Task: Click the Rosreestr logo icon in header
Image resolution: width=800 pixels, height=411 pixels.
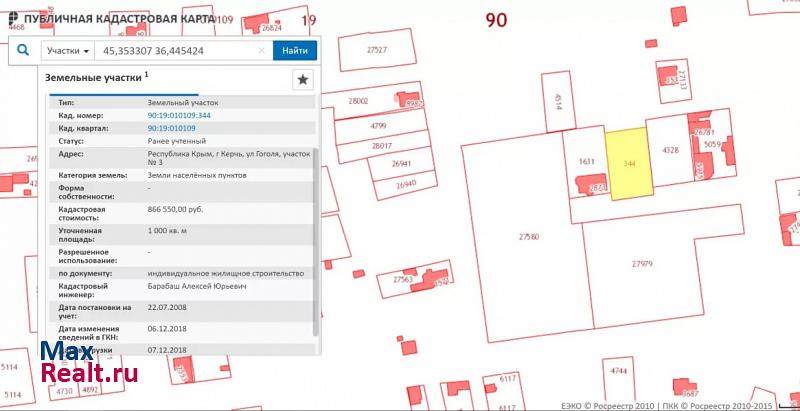Action: [10, 18]
